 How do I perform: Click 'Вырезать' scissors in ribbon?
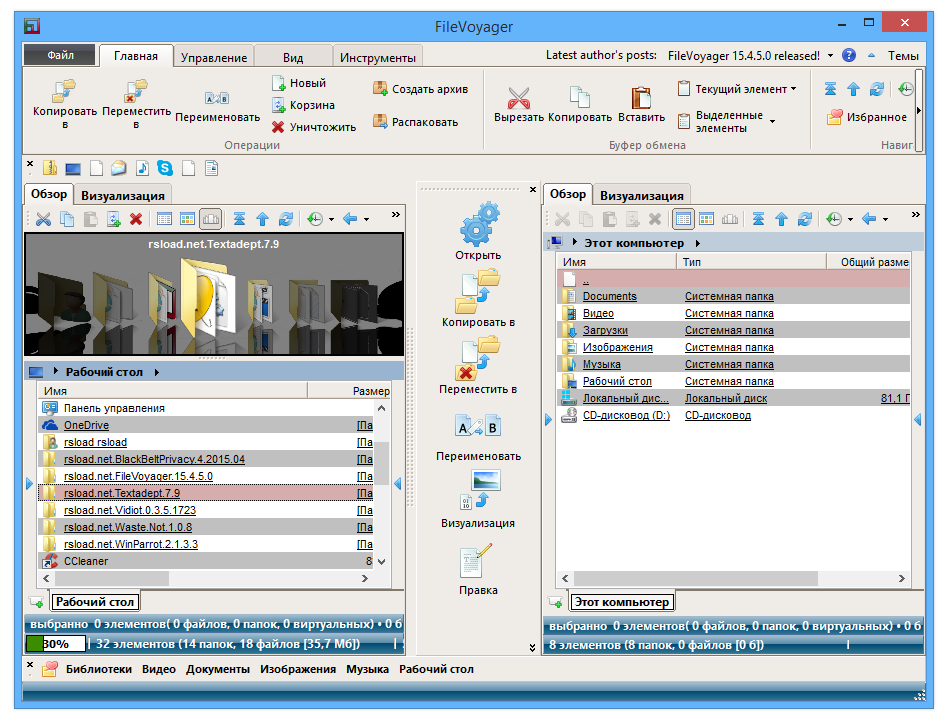[518, 98]
